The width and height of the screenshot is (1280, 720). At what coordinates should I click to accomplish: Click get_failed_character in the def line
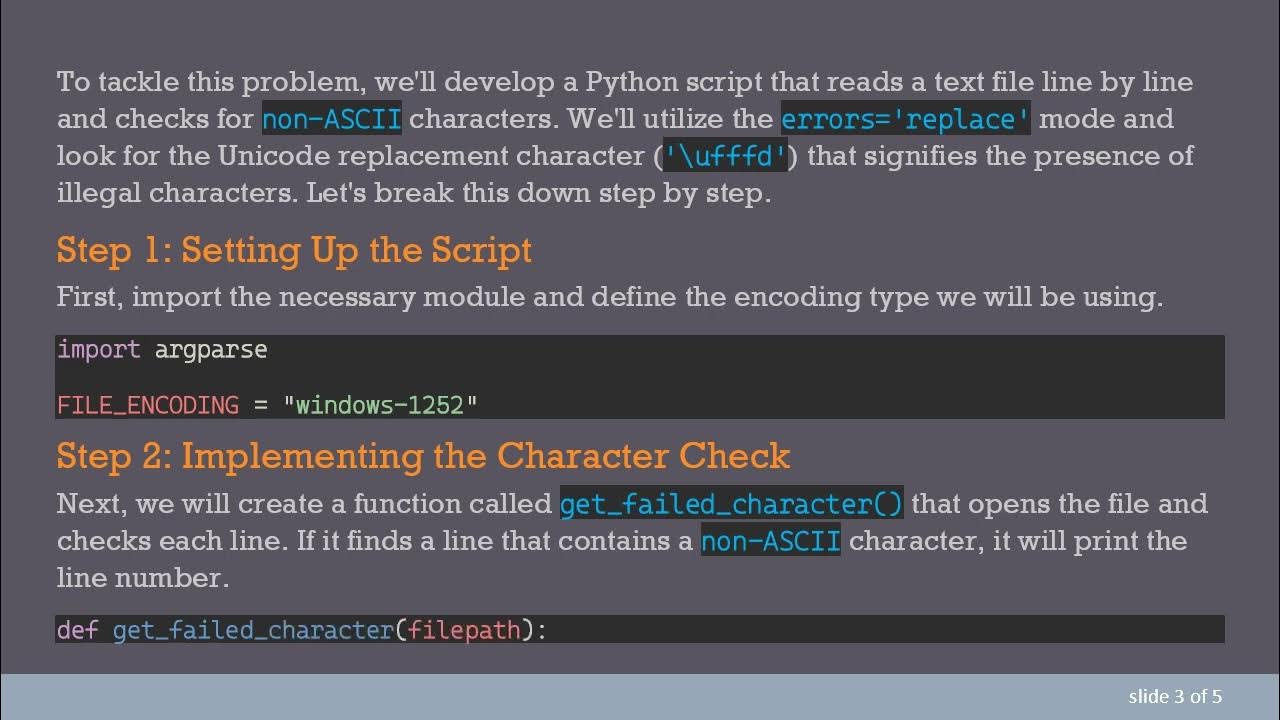pos(253,630)
